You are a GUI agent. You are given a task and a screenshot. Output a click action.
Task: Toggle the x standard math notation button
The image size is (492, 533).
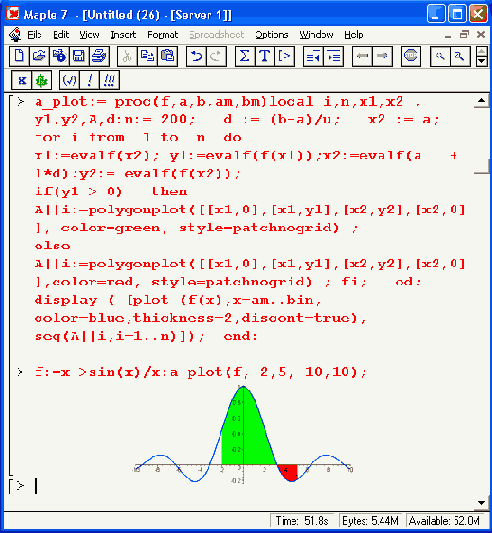pos(21,81)
